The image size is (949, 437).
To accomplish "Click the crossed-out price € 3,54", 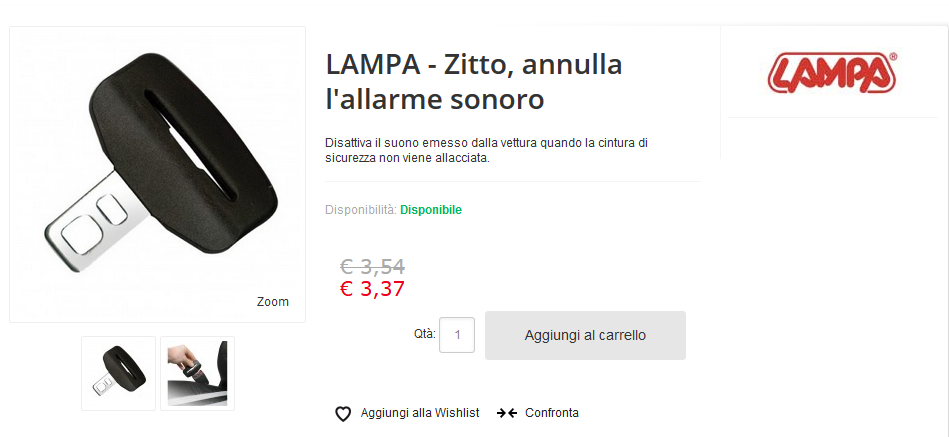I will pos(372,266).
